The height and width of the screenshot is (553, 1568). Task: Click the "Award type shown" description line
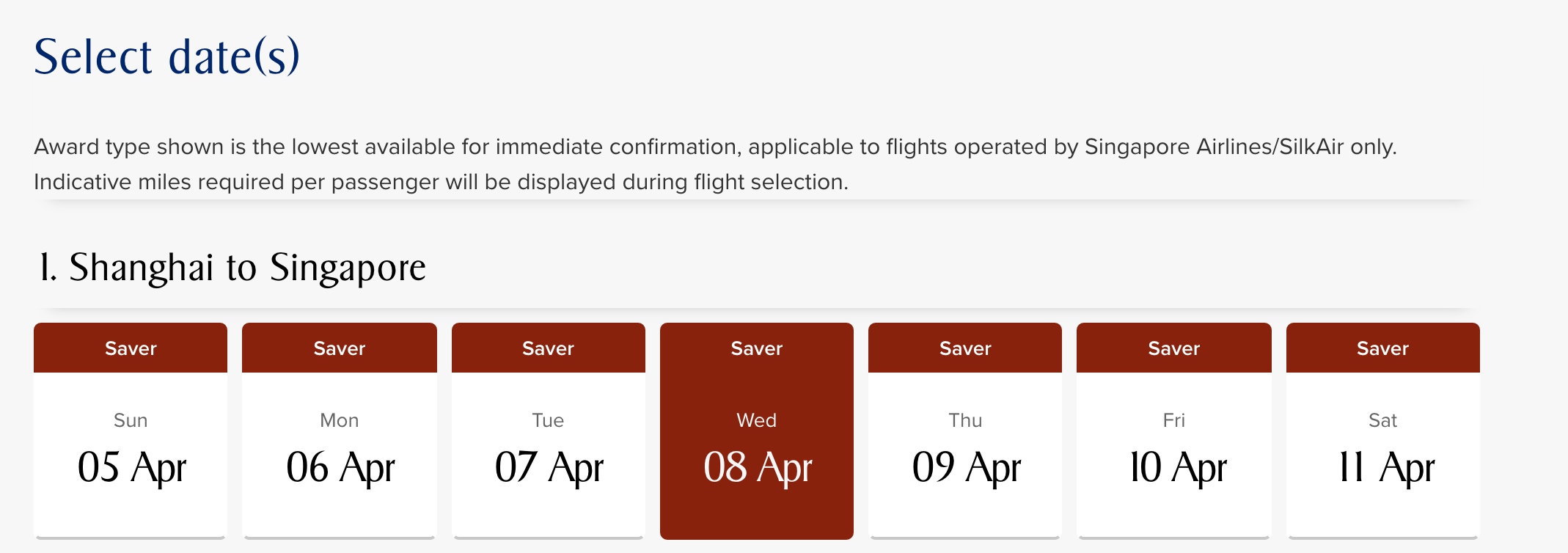point(715,147)
